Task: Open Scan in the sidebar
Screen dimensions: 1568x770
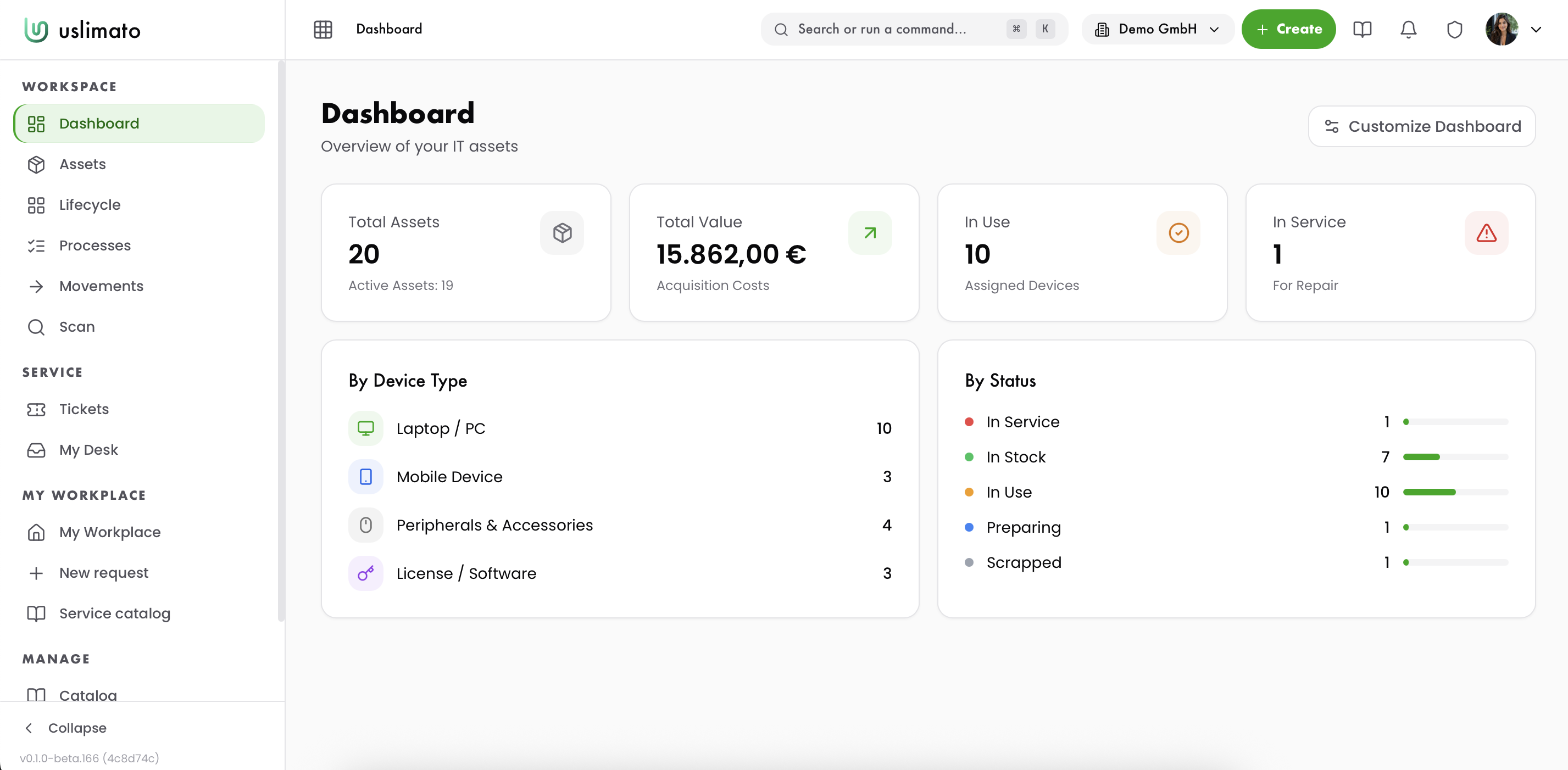Action: tap(139, 327)
